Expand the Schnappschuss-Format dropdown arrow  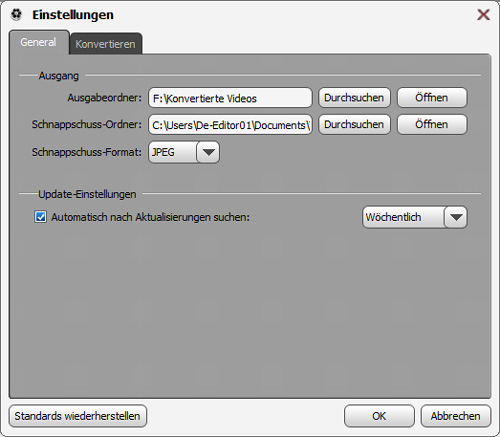tap(208, 152)
